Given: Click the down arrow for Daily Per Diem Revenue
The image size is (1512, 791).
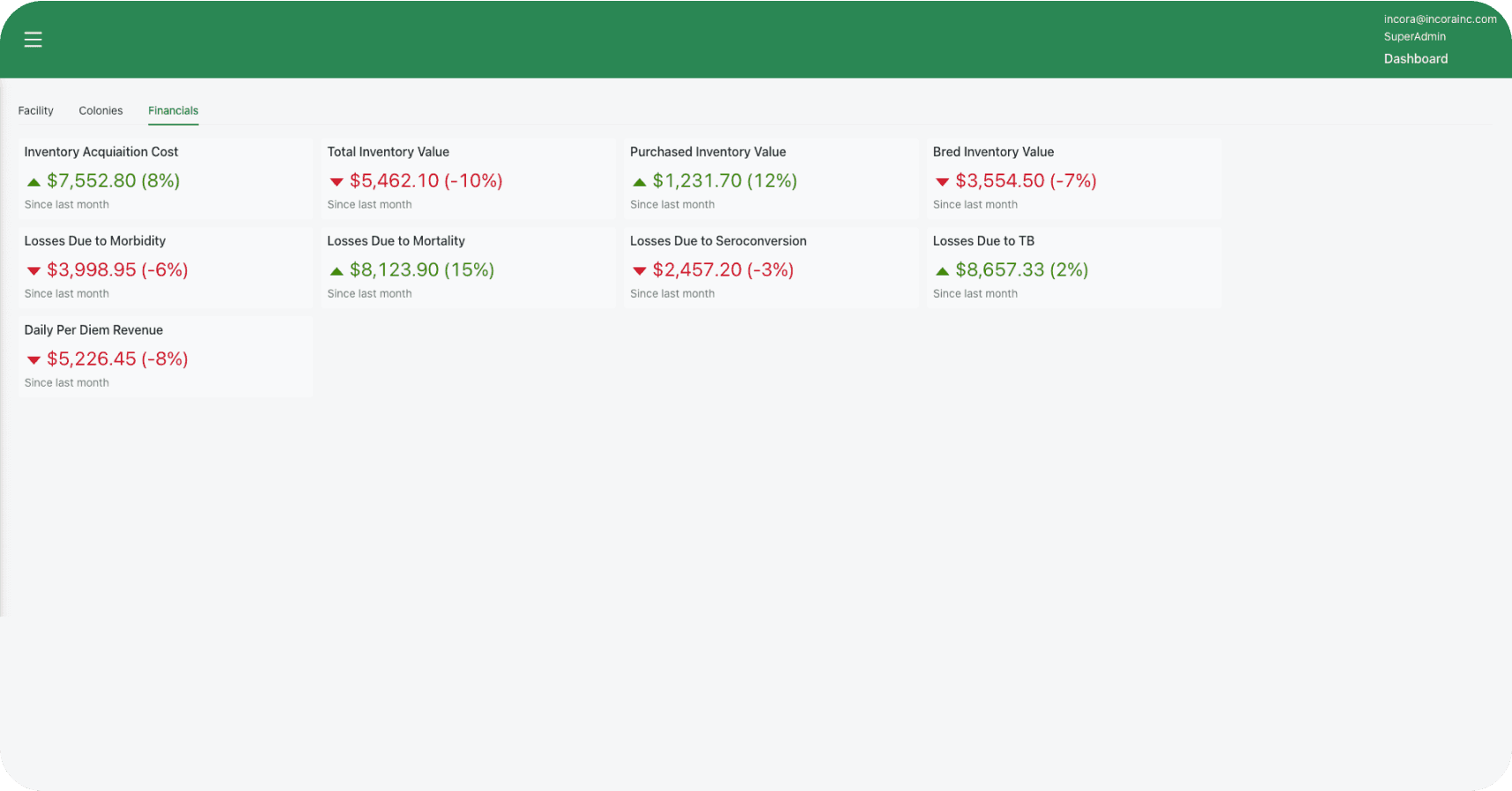Looking at the screenshot, I should tap(33, 360).
